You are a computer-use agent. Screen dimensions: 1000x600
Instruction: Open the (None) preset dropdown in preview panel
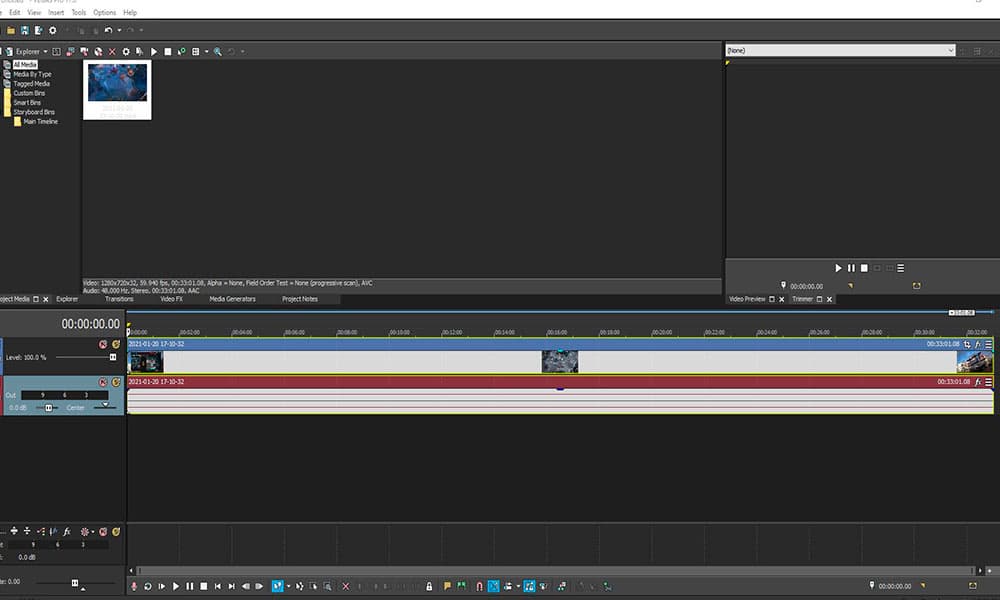pyautogui.click(x=840, y=50)
